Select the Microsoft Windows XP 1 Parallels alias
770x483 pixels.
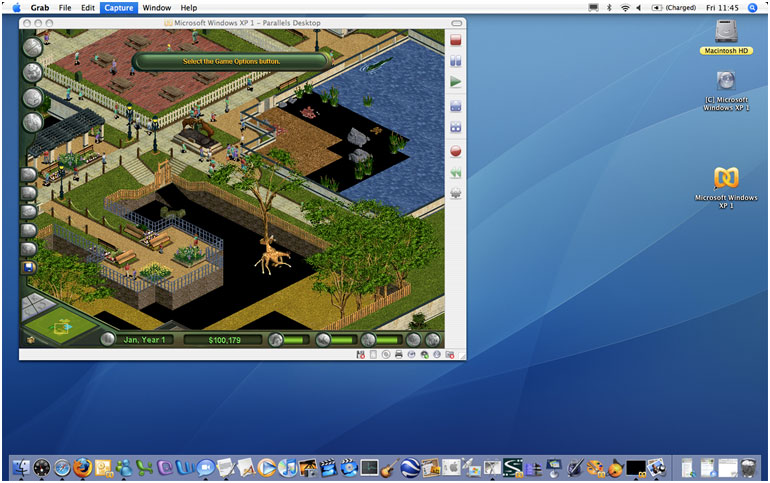pyautogui.click(x=726, y=180)
